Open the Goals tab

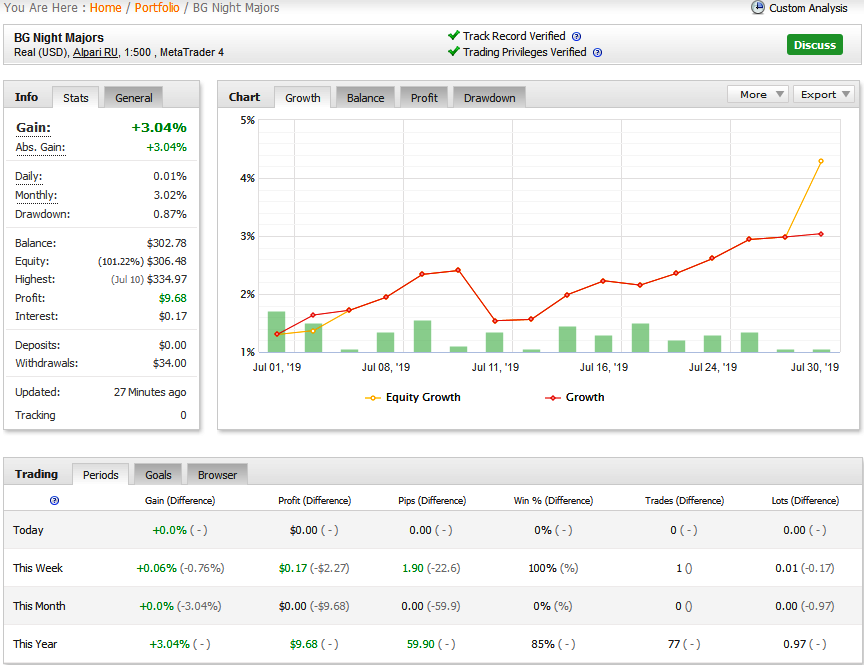pyautogui.click(x=158, y=474)
